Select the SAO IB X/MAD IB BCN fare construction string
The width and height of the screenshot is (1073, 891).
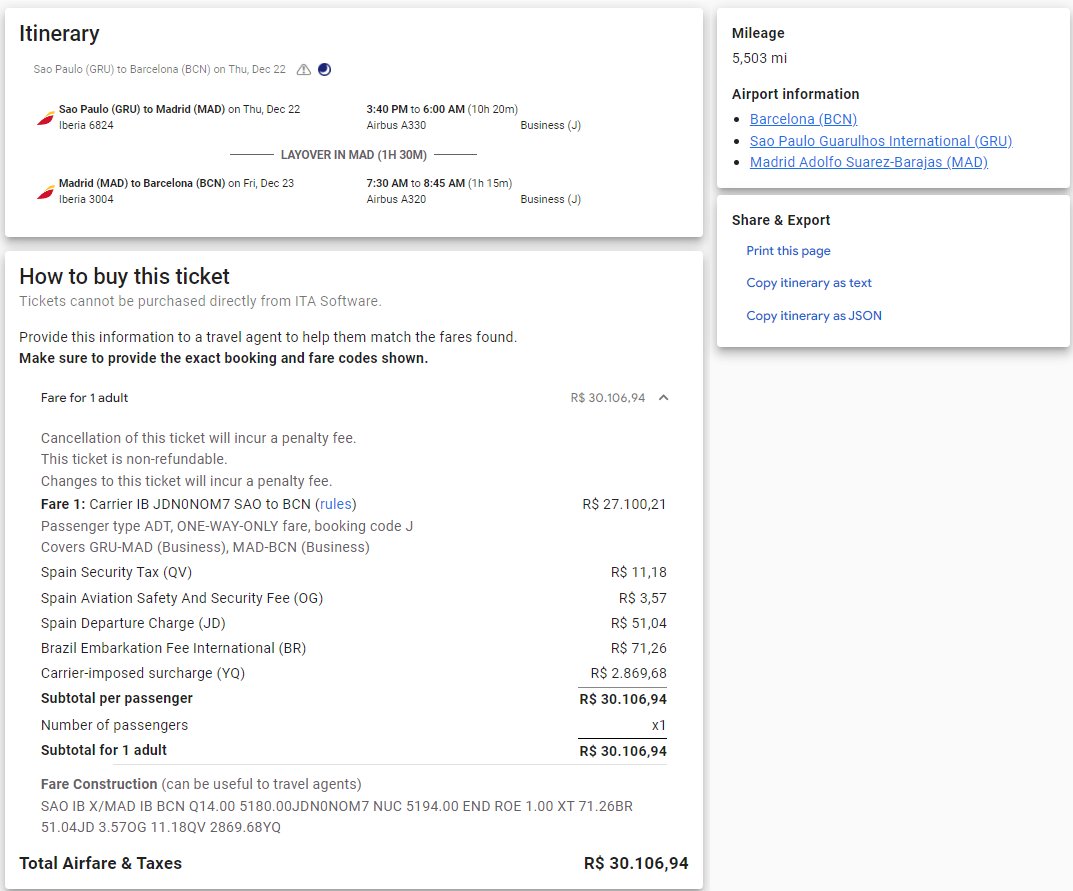(x=337, y=816)
